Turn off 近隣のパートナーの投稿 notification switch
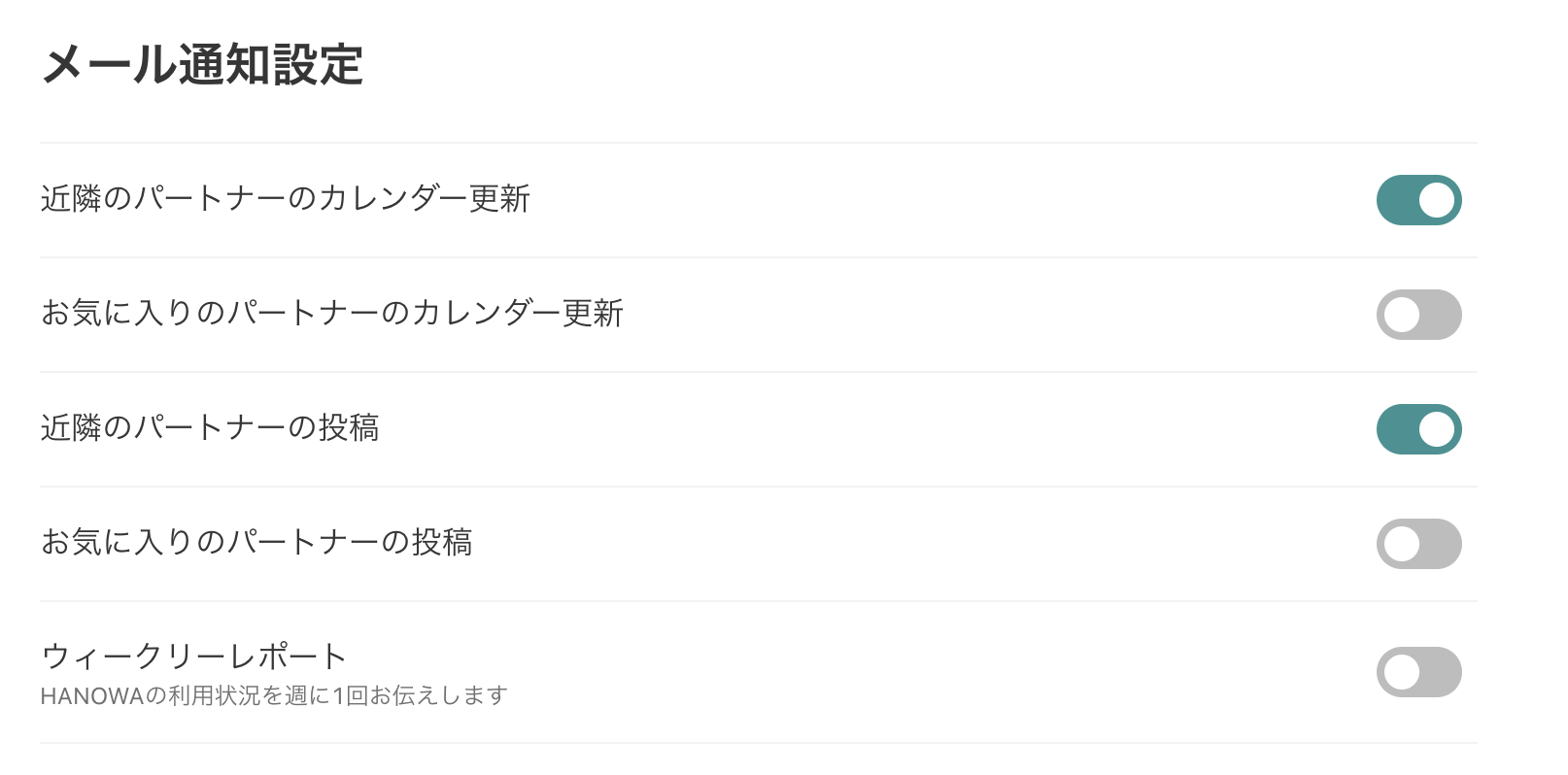The image size is (1568, 775). pyautogui.click(x=1418, y=429)
